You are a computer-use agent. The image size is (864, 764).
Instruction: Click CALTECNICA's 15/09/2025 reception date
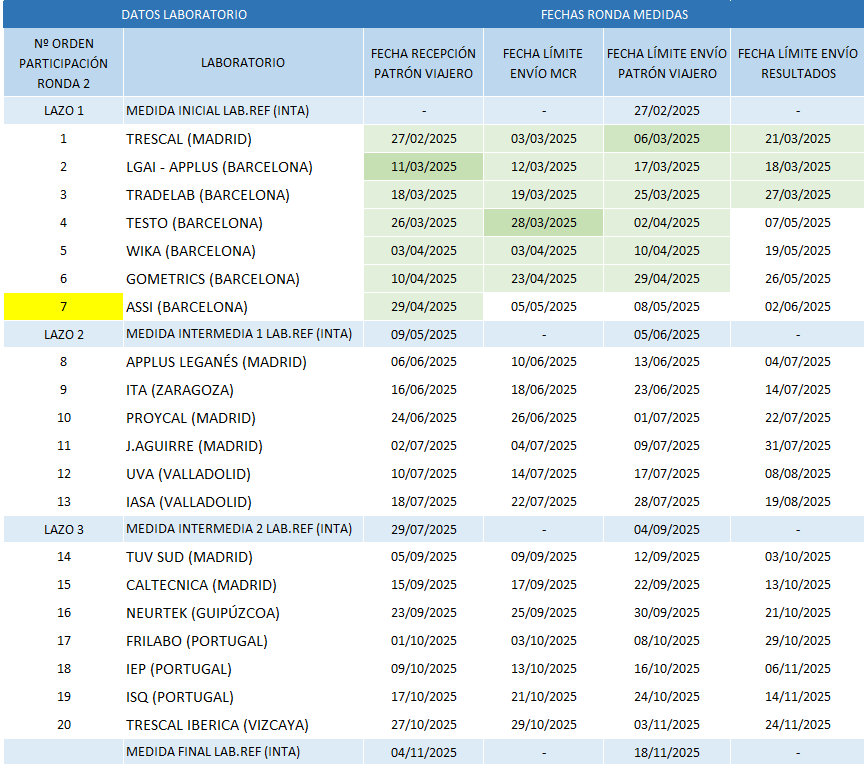[423, 585]
